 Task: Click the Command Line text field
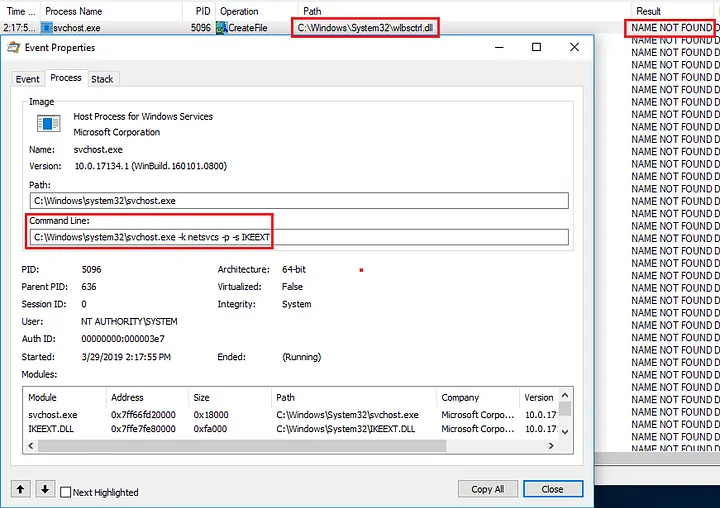(x=298, y=237)
